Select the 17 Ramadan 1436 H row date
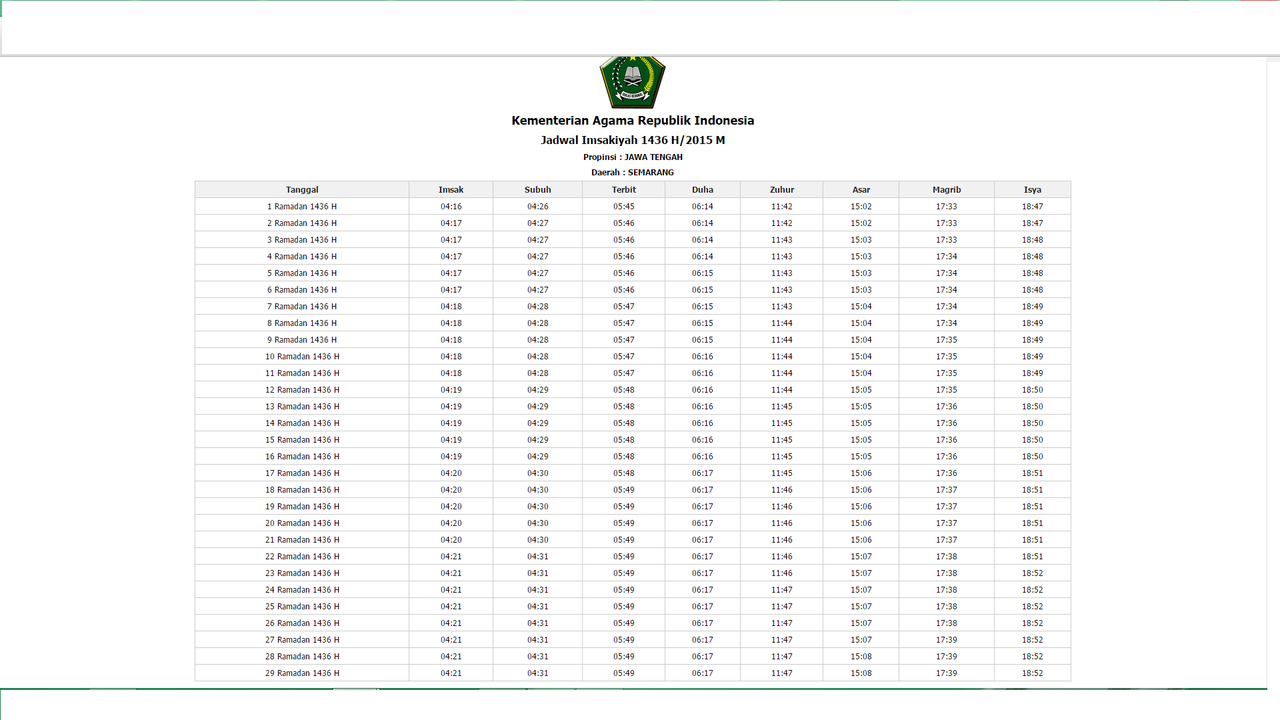 pyautogui.click(x=302, y=473)
